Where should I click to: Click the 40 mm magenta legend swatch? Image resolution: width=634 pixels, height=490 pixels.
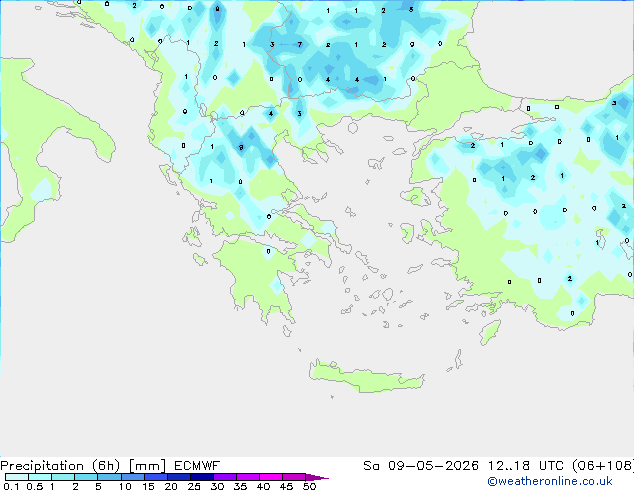coord(271,477)
